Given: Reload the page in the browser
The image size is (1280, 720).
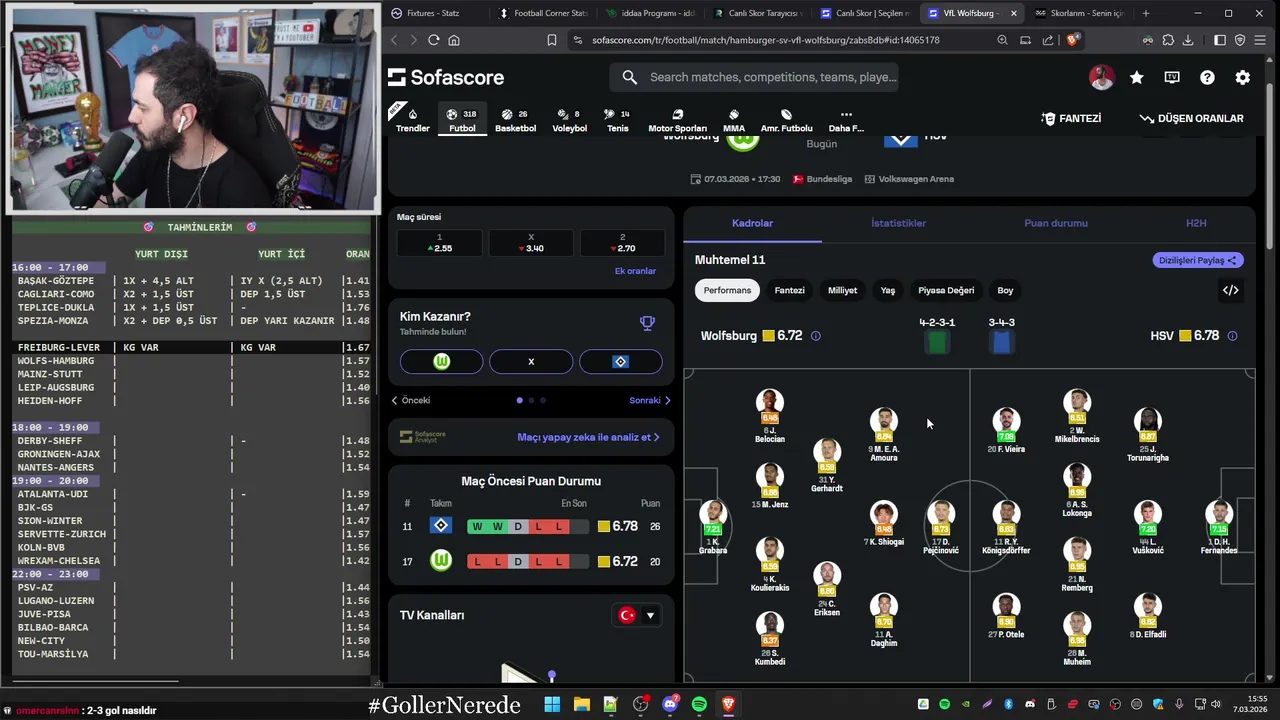Looking at the screenshot, I should click(433, 40).
